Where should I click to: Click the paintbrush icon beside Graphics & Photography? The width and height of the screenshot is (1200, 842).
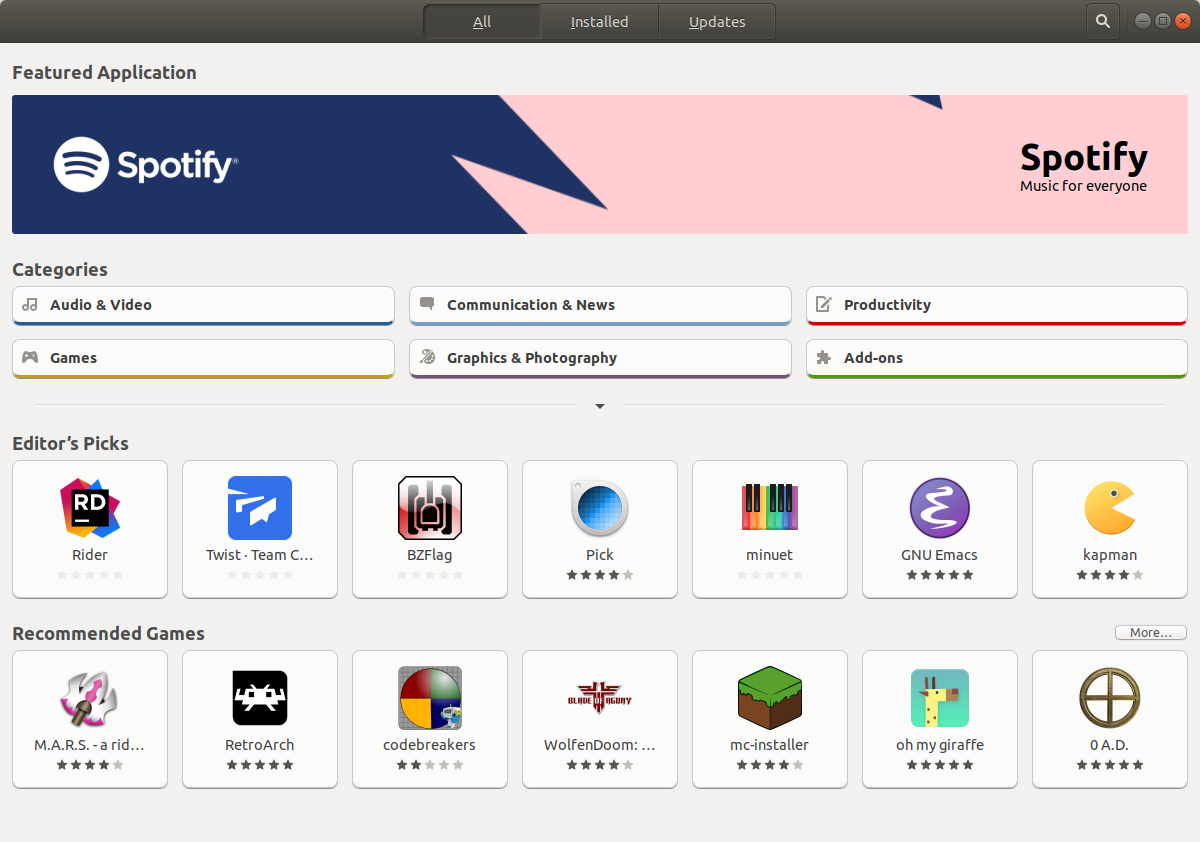pos(427,357)
